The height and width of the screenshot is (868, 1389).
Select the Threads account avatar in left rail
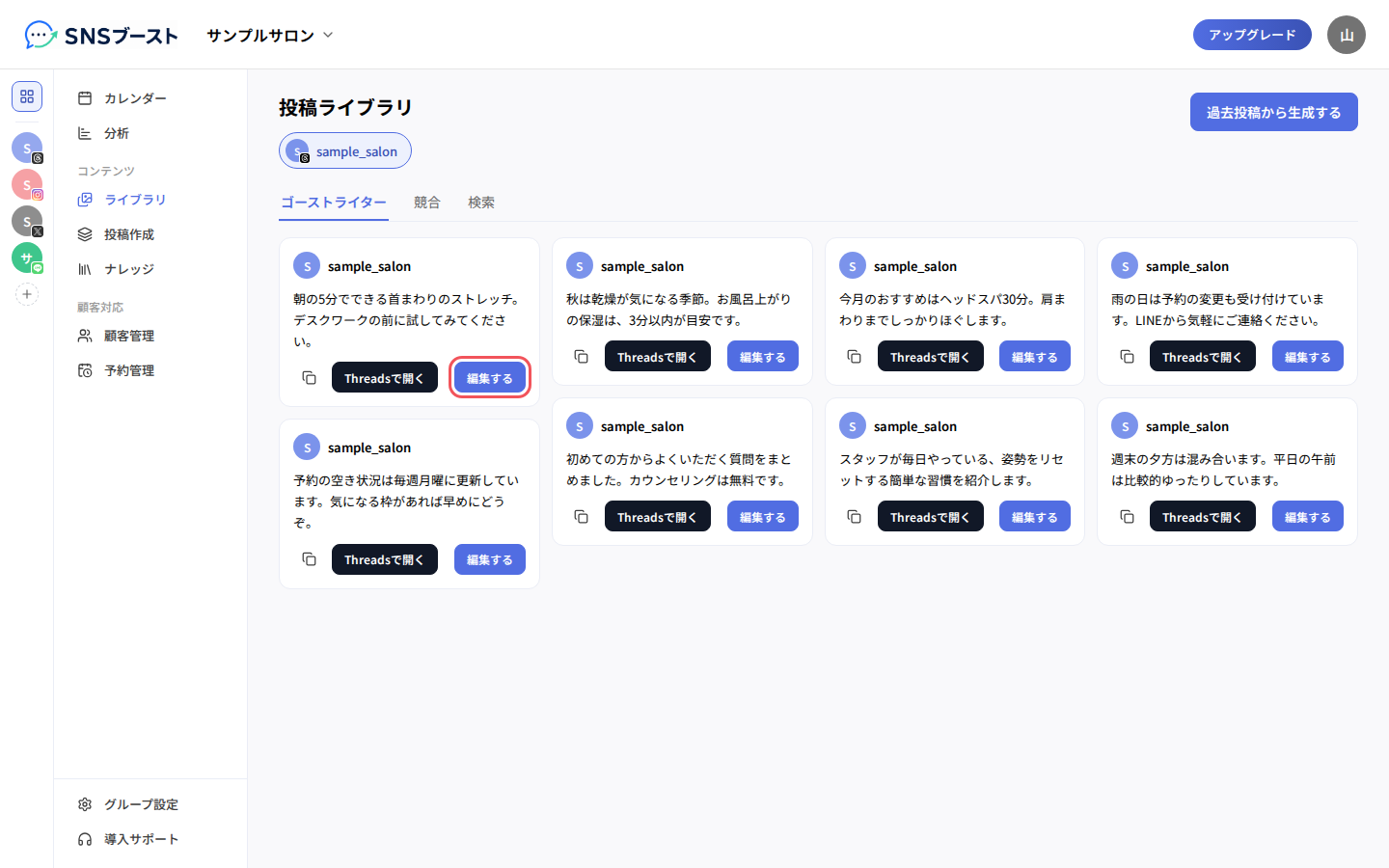point(27,148)
